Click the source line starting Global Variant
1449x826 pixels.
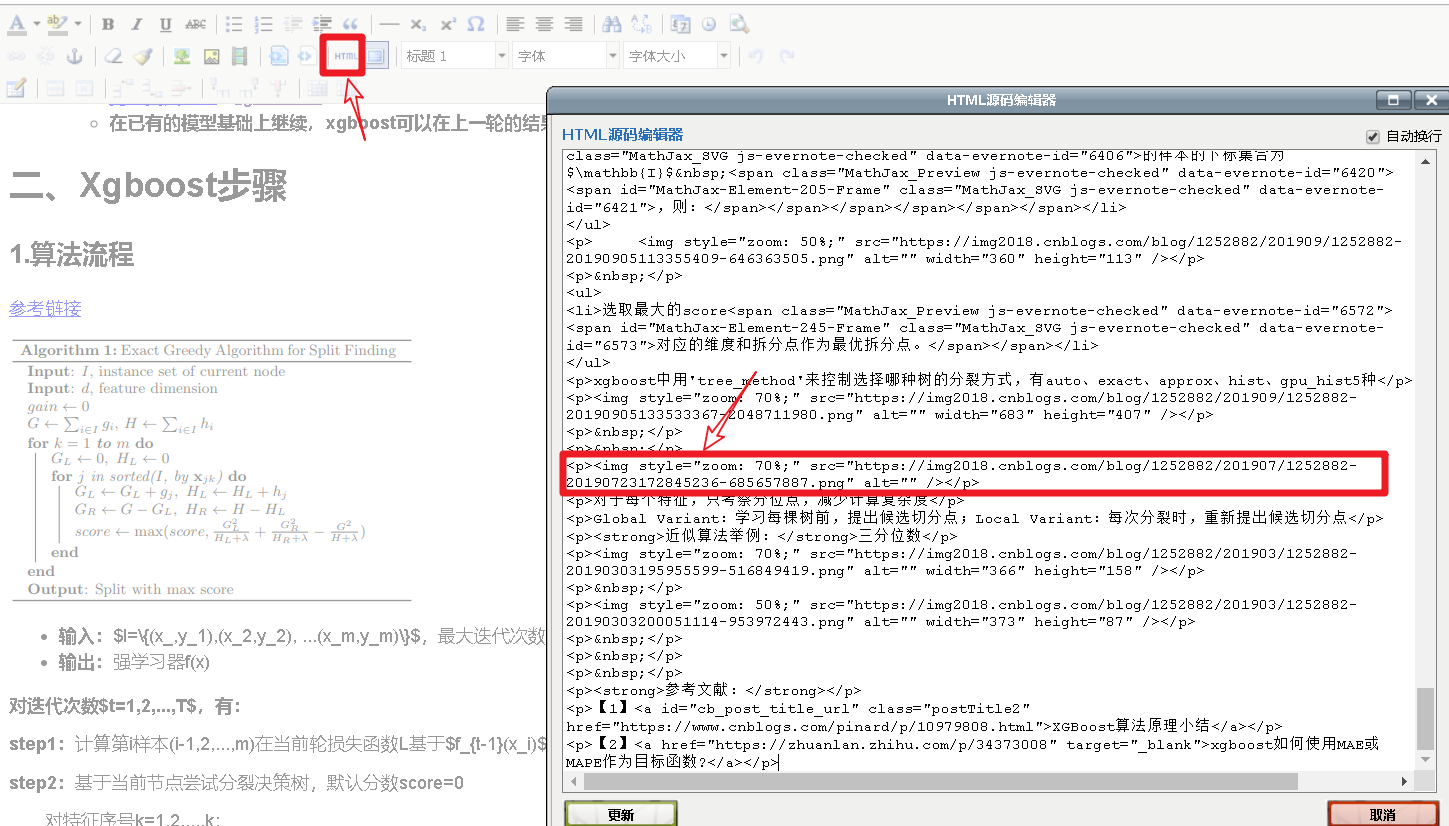[975, 518]
